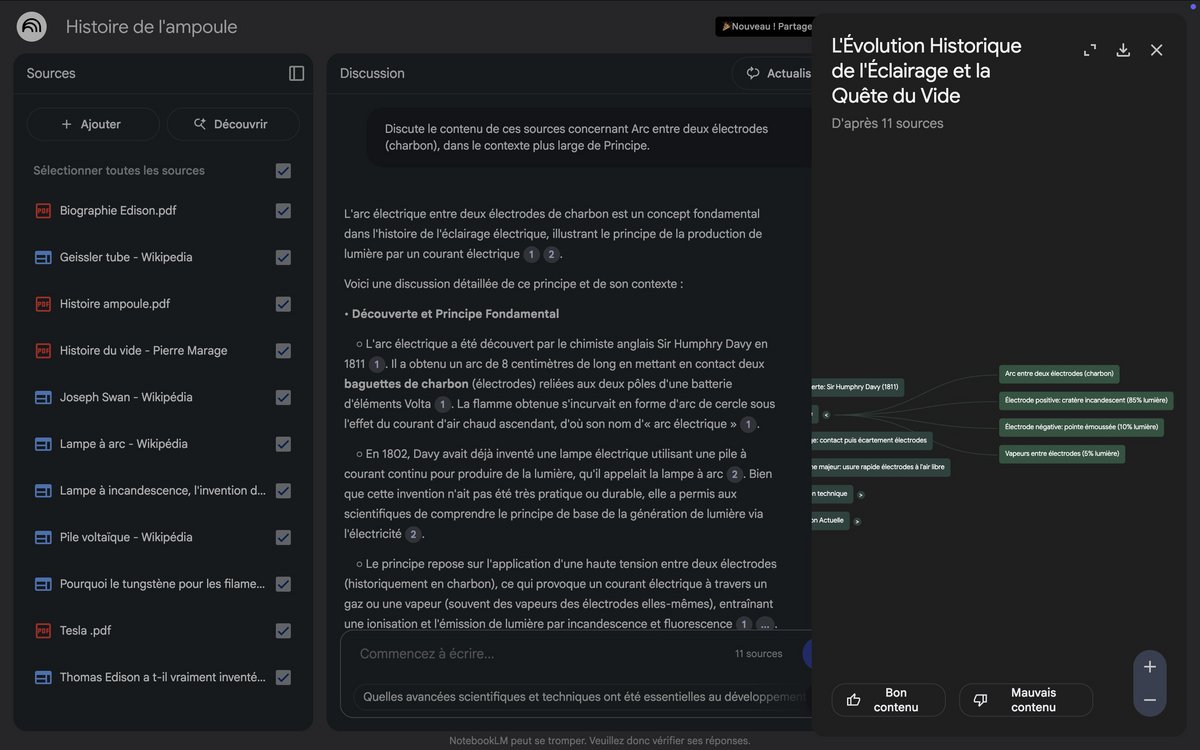Click the 'D'après 11 sources' subtitle

tap(888, 124)
